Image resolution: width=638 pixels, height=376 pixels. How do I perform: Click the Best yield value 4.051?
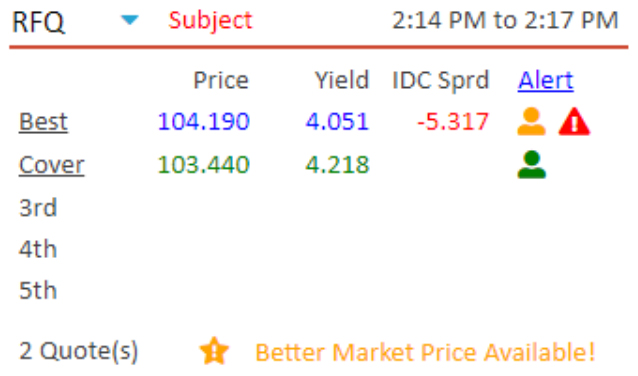pos(337,121)
